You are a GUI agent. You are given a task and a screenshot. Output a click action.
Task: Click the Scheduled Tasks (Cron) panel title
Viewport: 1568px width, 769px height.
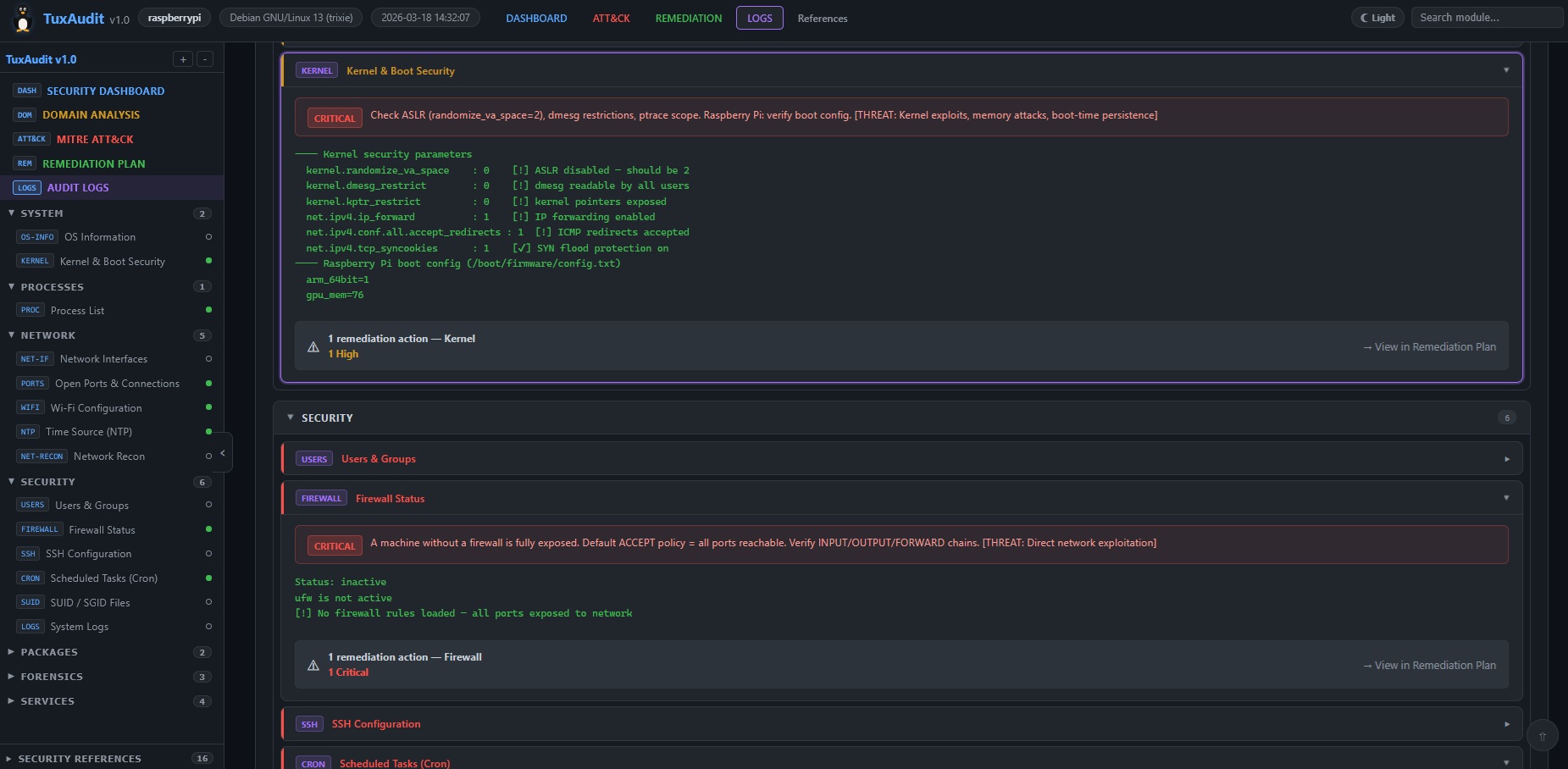(395, 763)
